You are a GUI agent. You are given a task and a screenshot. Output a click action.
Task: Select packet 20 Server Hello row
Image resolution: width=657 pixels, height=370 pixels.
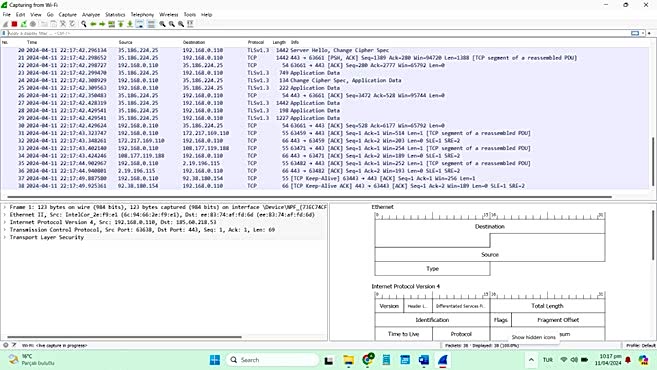coord(325,50)
